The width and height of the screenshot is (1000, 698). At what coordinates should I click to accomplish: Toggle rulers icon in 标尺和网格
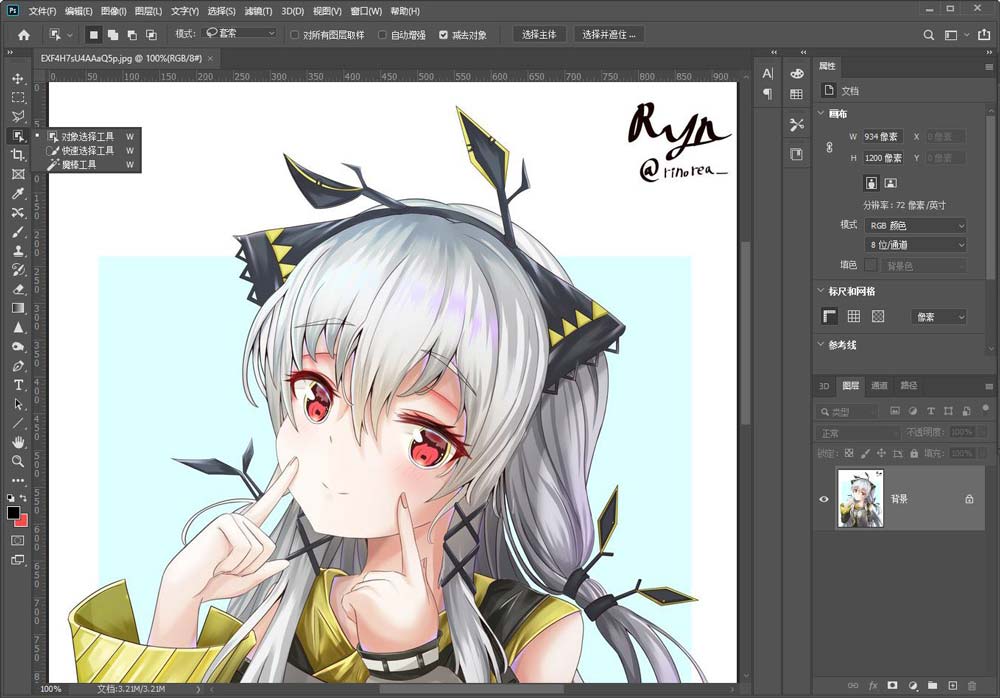coord(829,316)
